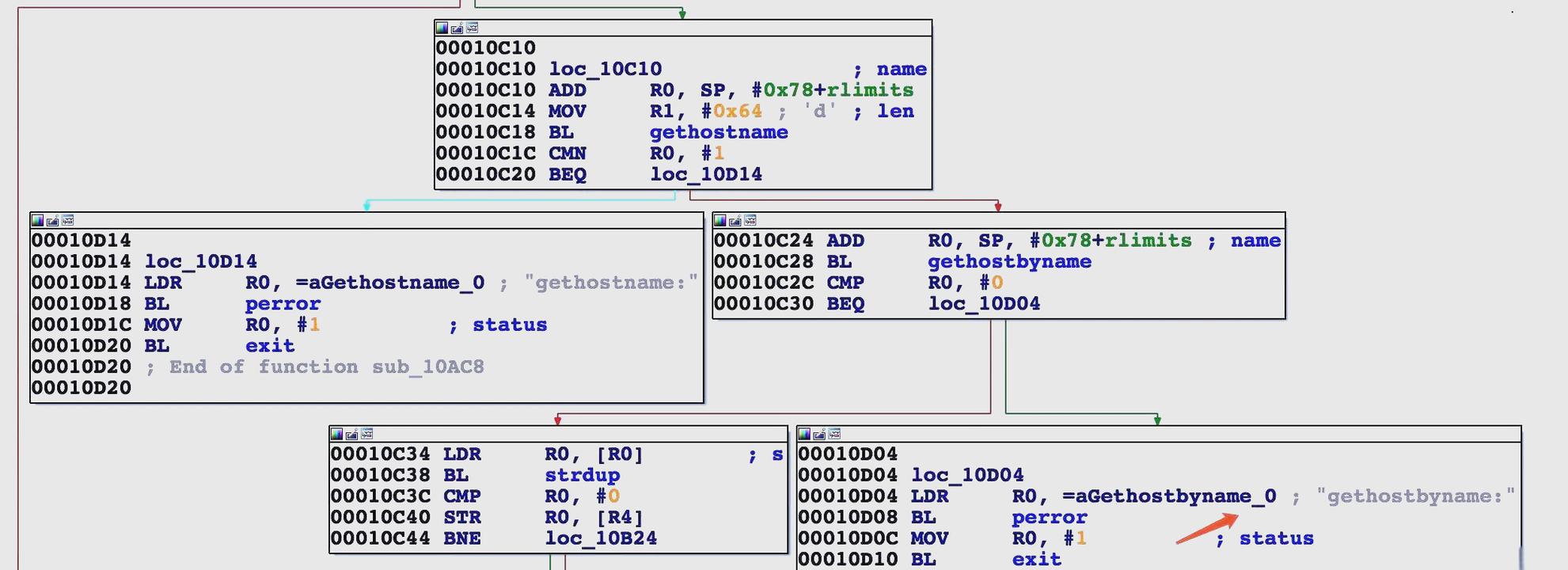1568x570 pixels.
Task: Select the gethostbyname call operand
Action: [x=1009, y=262]
